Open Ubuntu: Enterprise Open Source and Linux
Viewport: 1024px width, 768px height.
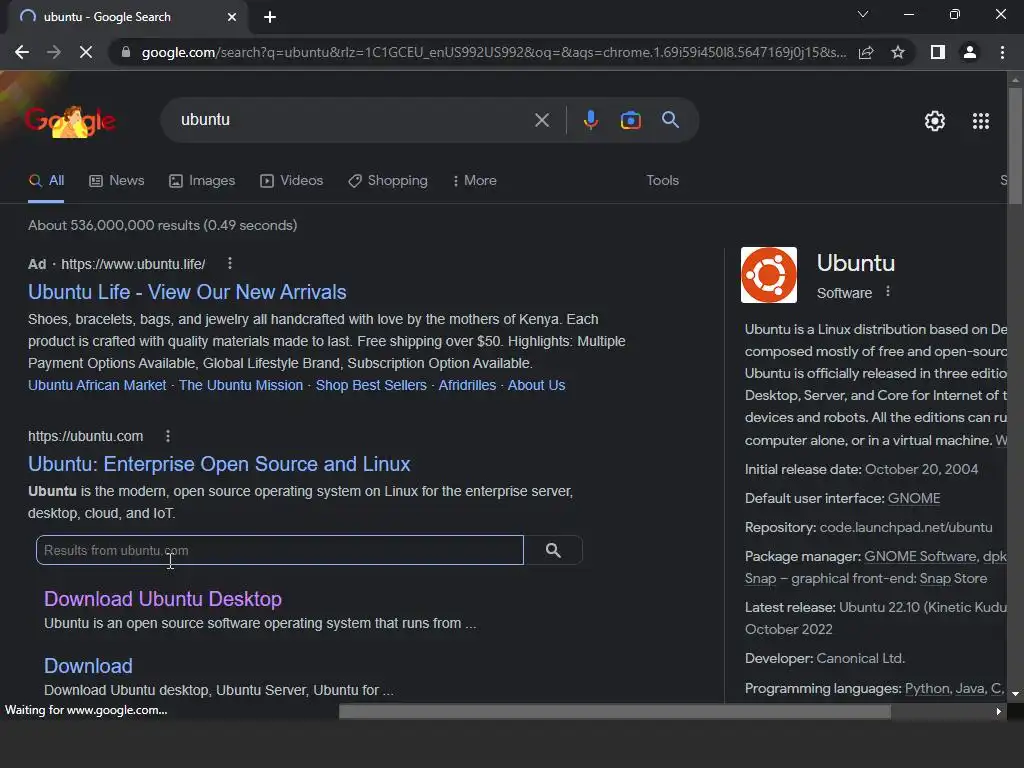click(x=219, y=464)
